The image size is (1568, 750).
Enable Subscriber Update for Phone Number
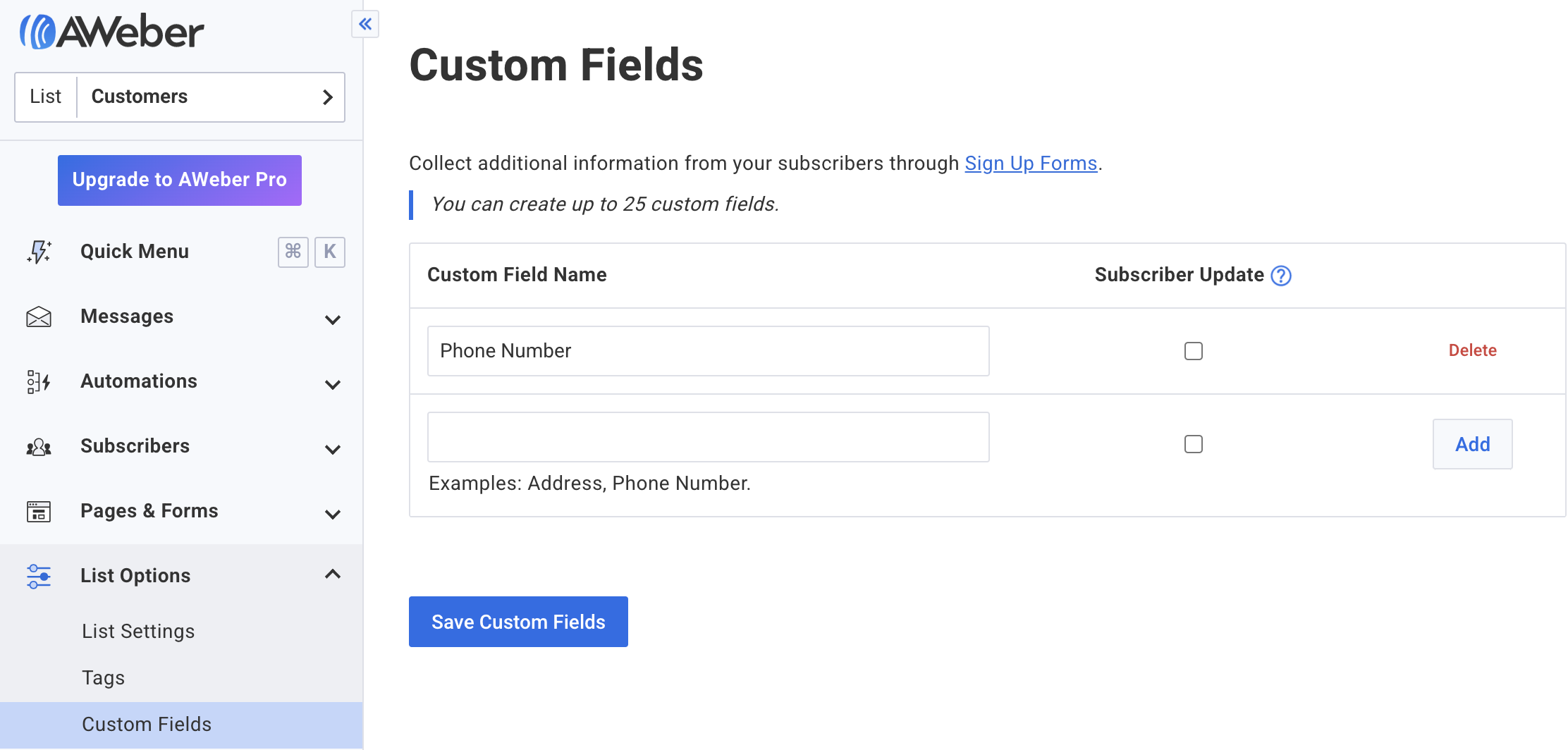point(1194,350)
